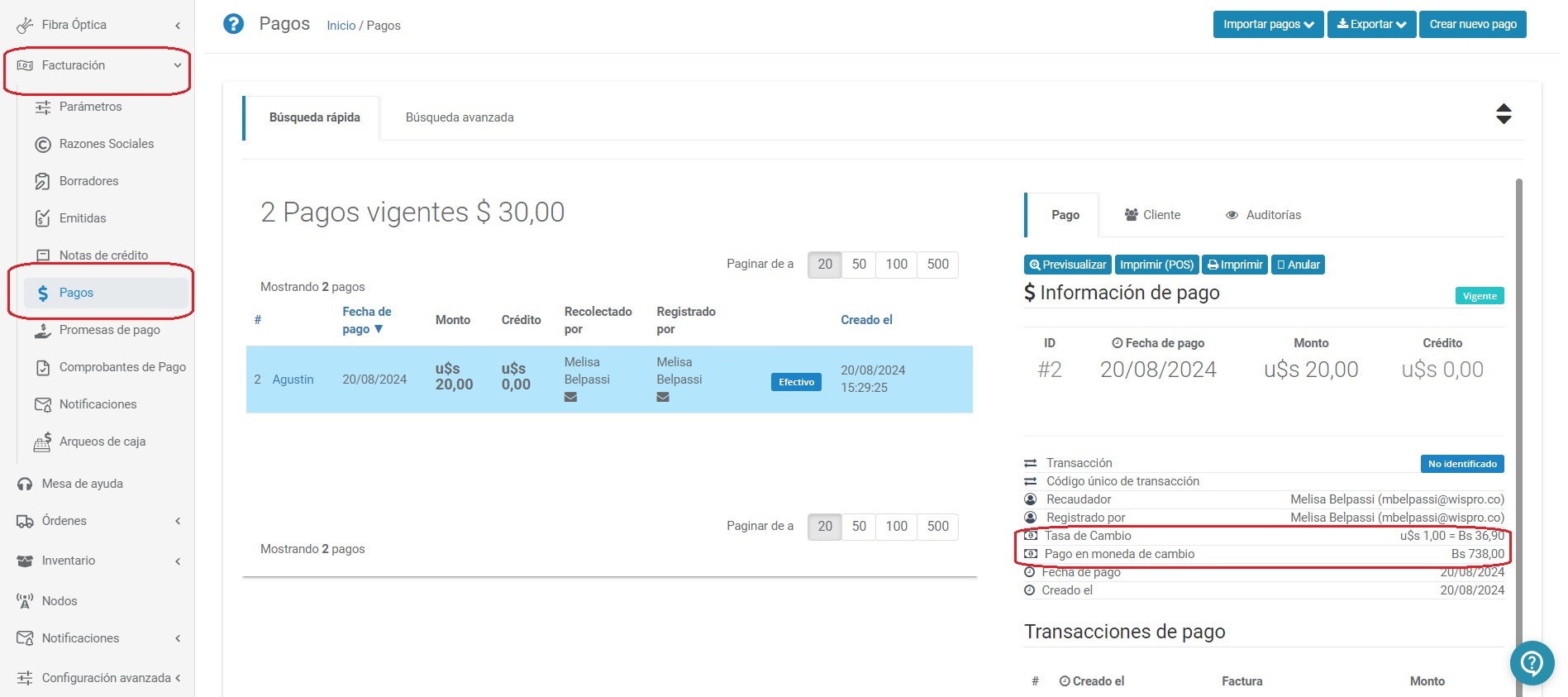Click the Efectivo badge in payment row
1568x697 pixels.
(796, 382)
